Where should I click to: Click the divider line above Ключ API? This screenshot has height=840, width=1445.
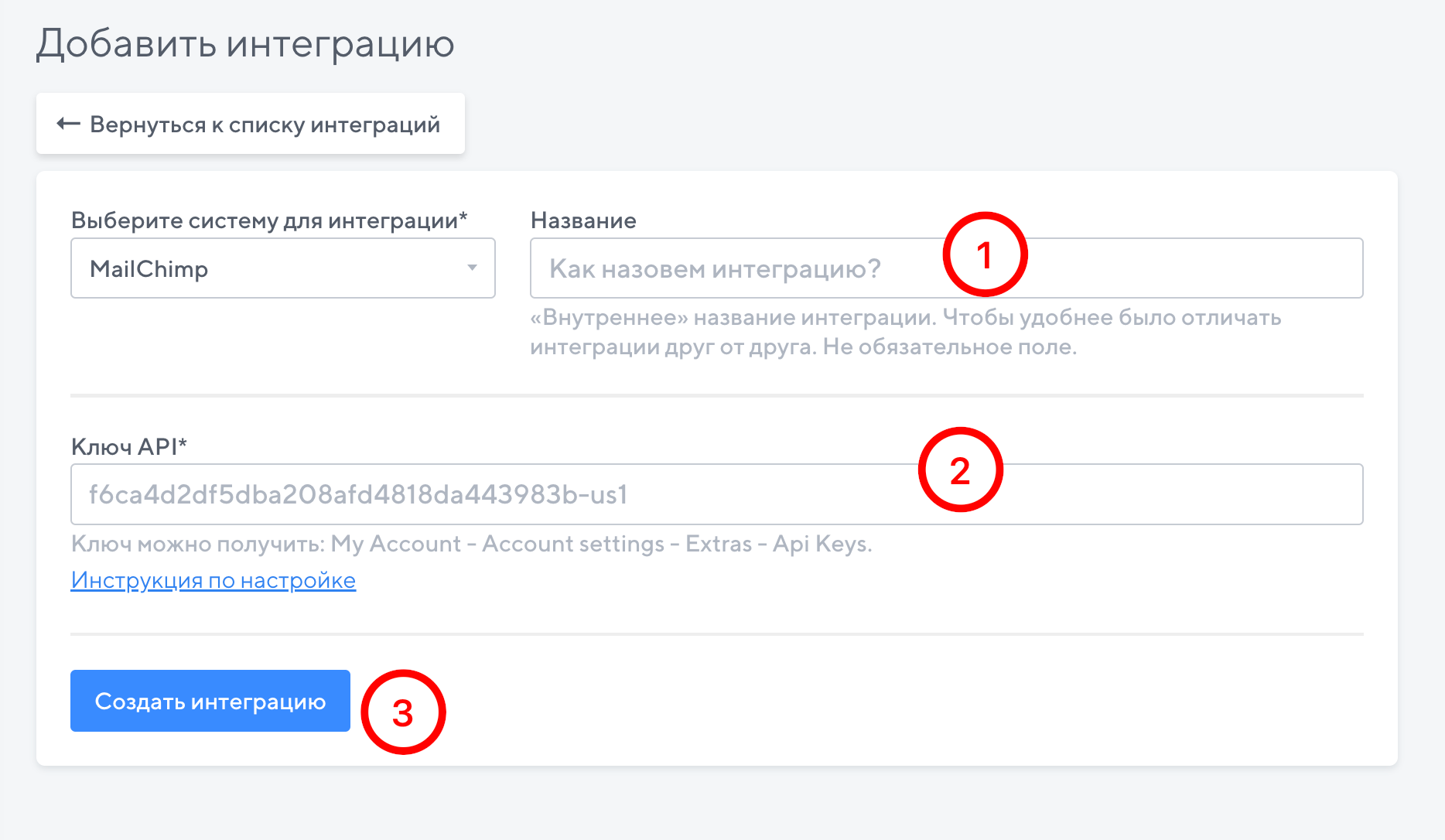716,395
